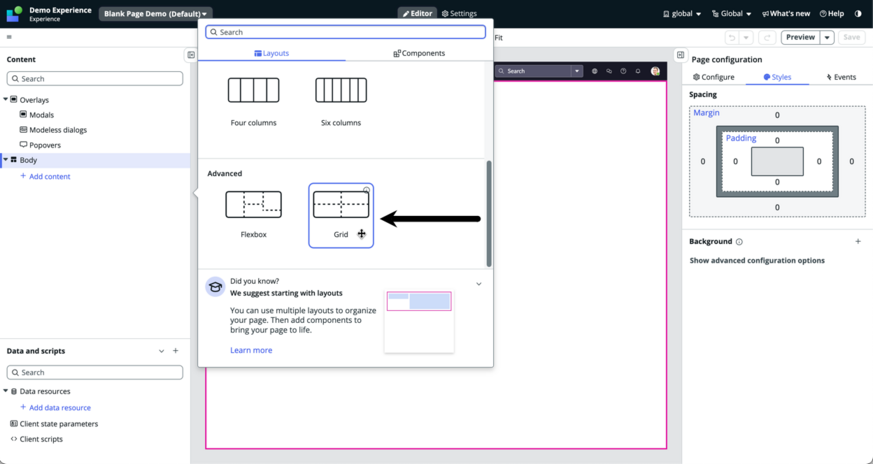This screenshot has width=873, height=464.
Task: Open the undo history dropdown arrow
Action: point(746,37)
